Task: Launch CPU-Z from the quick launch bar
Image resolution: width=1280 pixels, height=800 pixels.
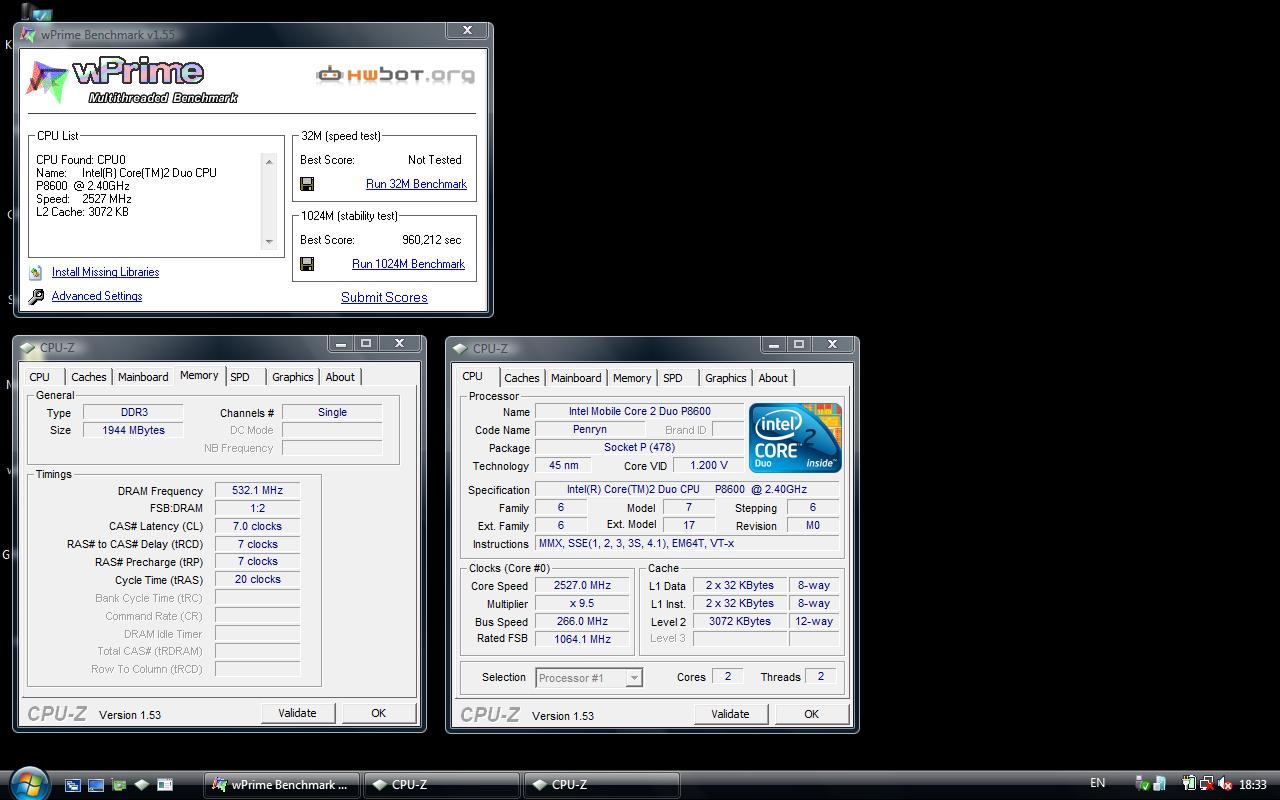Action: click(x=142, y=785)
